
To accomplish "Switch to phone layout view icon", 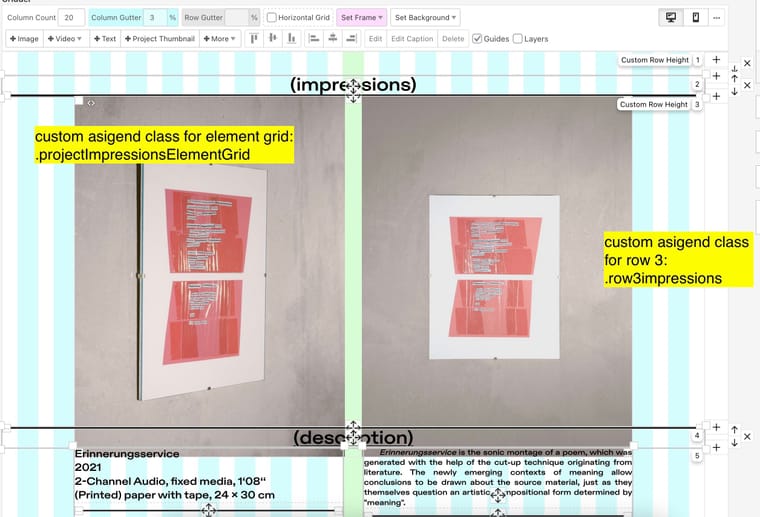I will pyautogui.click(x=694, y=18).
